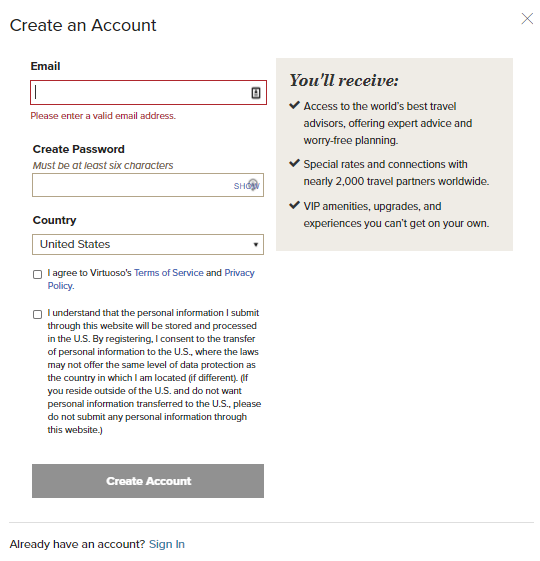
Task: Show the password with SHOW toggle
Action: [x=246, y=186]
